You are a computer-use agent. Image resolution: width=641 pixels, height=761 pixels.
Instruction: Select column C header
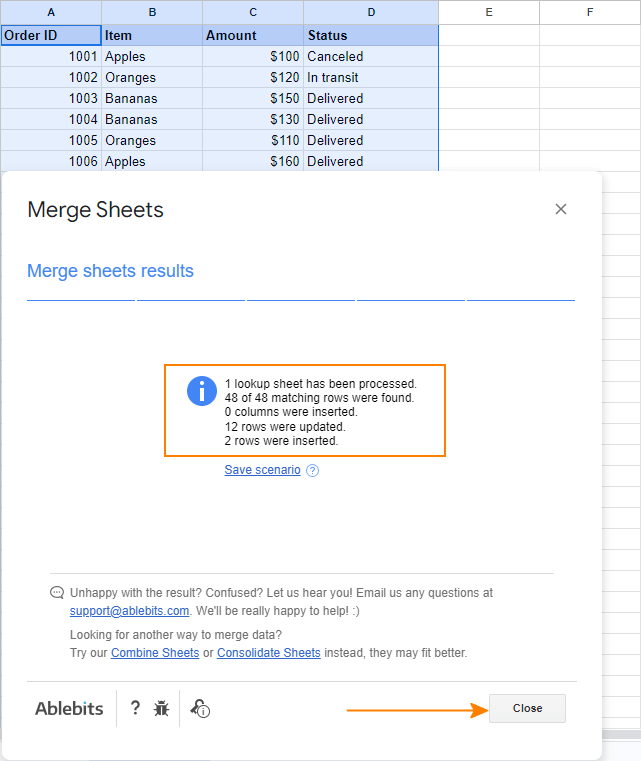point(253,12)
